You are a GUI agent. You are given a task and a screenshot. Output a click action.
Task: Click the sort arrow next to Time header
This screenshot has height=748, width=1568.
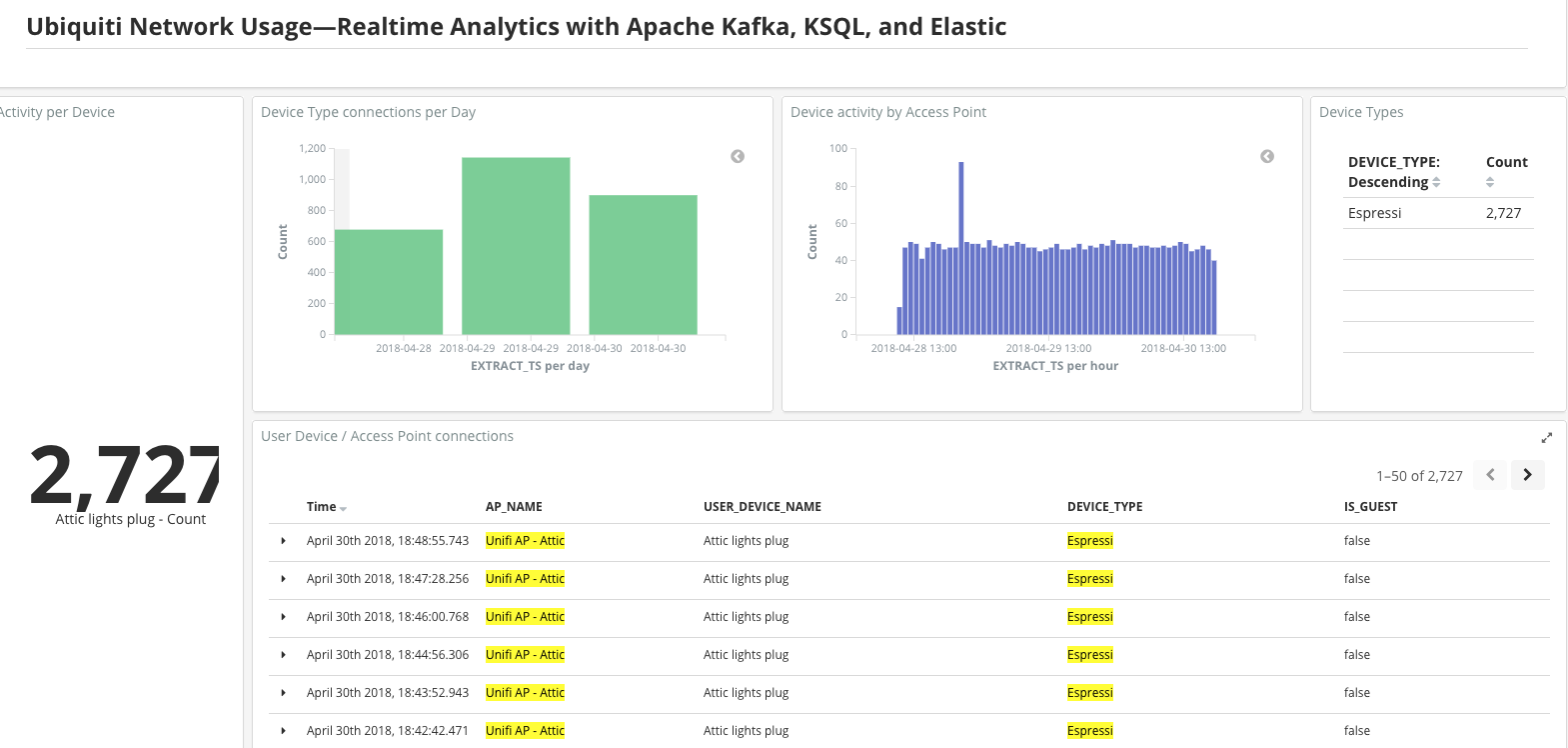tap(343, 509)
